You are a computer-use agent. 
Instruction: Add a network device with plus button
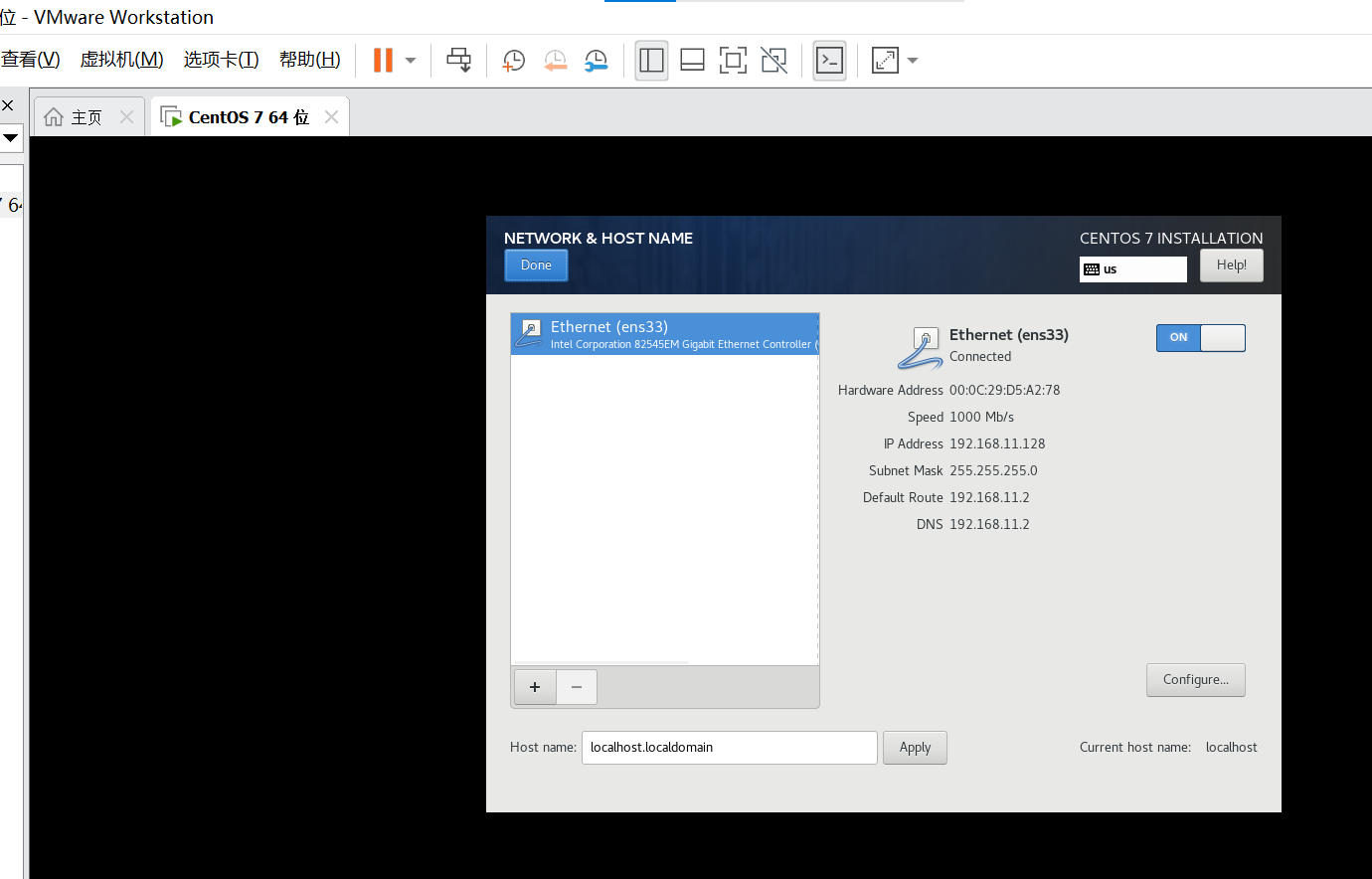535,687
